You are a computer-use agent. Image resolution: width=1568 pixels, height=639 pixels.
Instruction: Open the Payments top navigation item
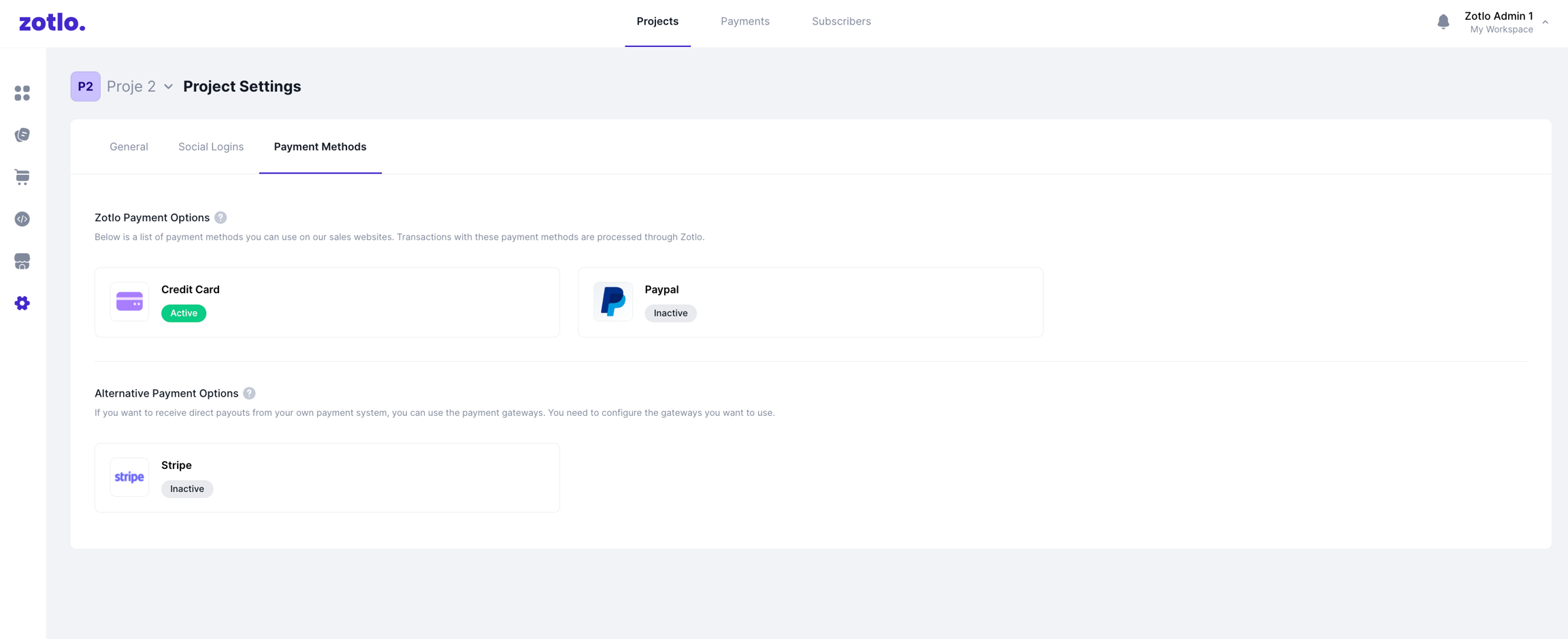click(x=745, y=22)
